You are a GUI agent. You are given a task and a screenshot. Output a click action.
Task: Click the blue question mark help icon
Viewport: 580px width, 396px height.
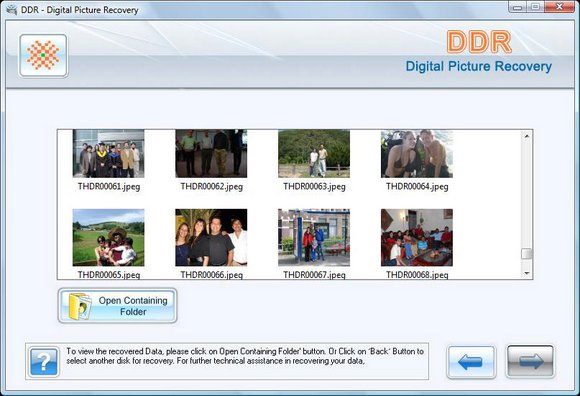[44, 362]
